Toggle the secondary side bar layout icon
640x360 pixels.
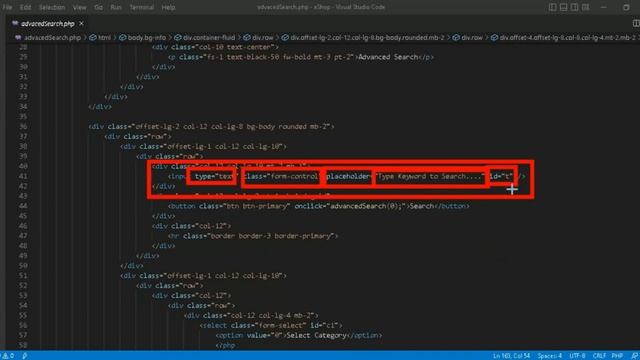tap(574, 7)
